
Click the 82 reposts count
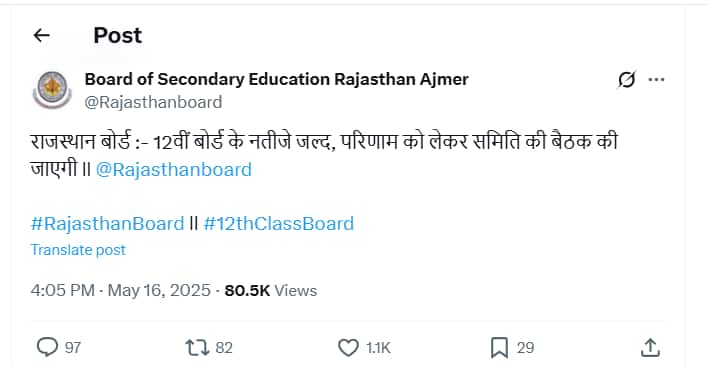pyautogui.click(x=224, y=348)
